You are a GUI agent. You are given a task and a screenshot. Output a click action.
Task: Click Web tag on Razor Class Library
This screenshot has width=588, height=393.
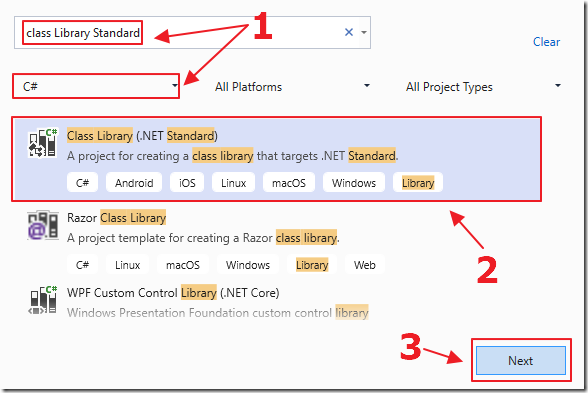click(x=364, y=265)
